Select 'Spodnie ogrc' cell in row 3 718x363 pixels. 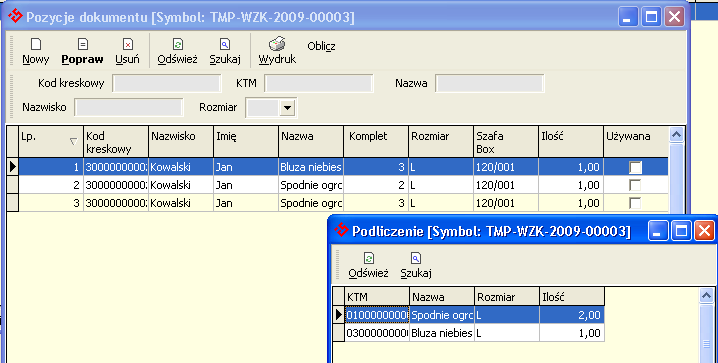click(311, 203)
